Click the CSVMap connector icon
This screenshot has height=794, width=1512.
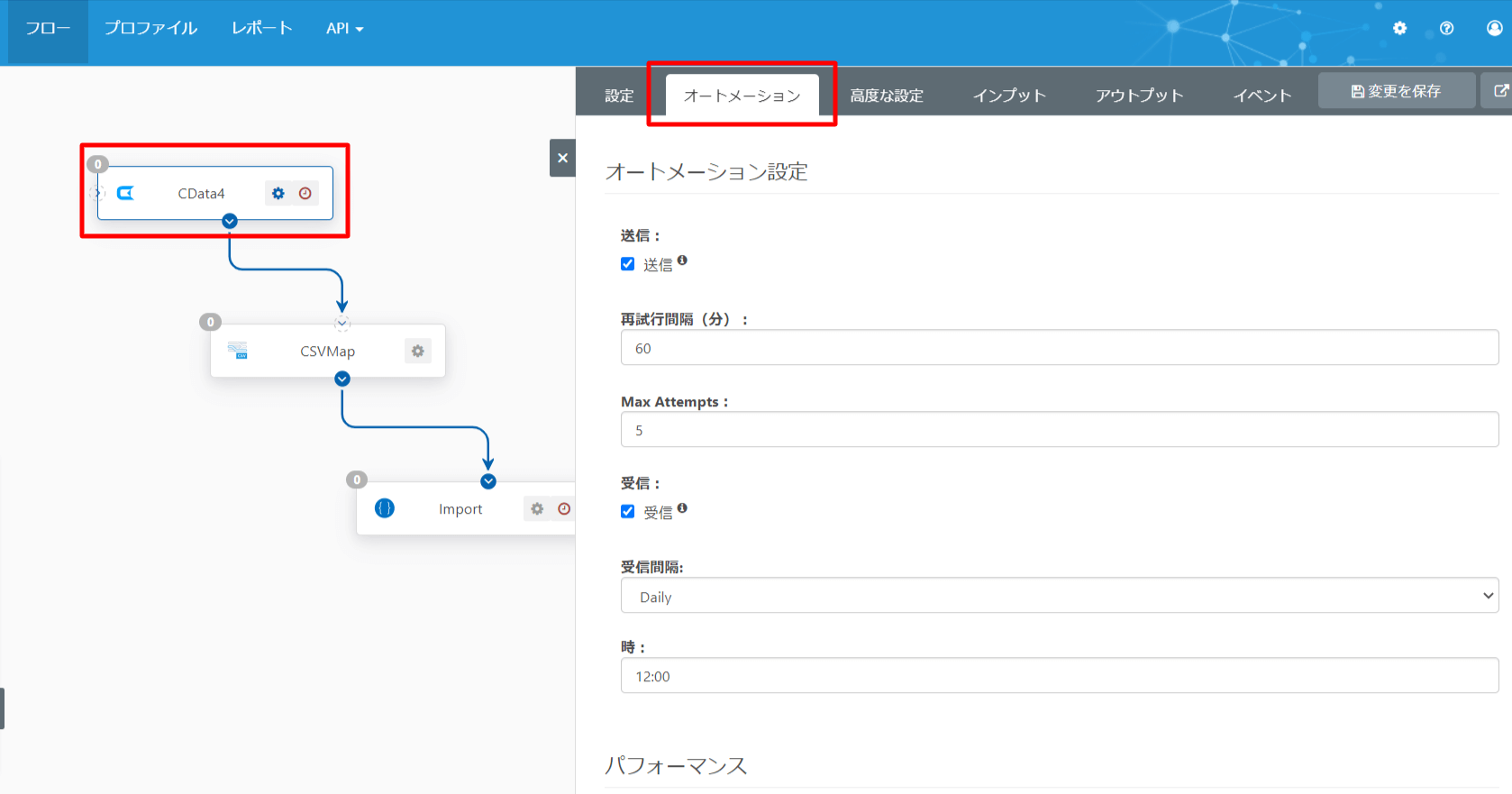(x=238, y=351)
